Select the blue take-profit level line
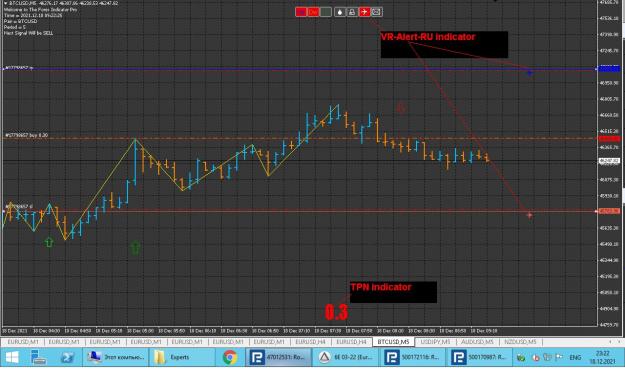Screen dimensions: 625x391 point(299,69)
